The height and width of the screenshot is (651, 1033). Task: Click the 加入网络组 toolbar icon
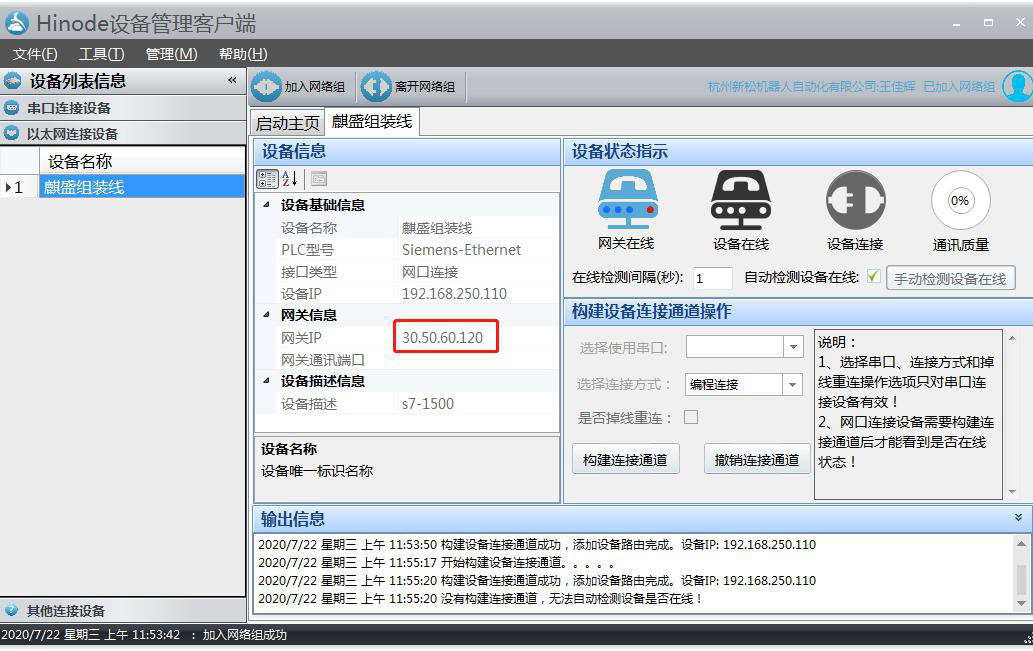click(x=267, y=86)
